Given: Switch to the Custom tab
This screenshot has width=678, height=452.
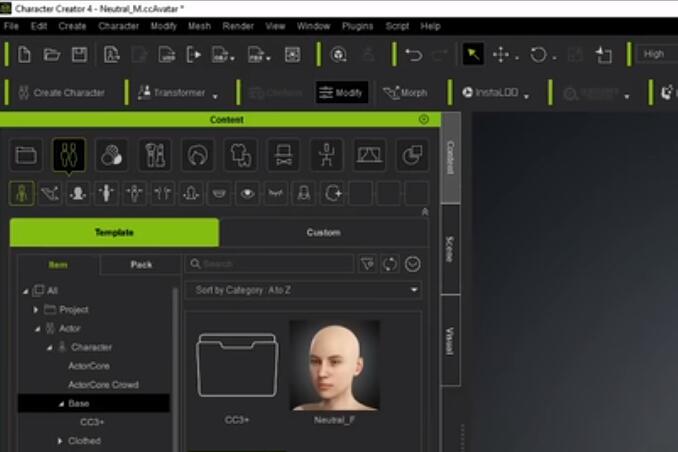Looking at the screenshot, I should (x=324, y=233).
